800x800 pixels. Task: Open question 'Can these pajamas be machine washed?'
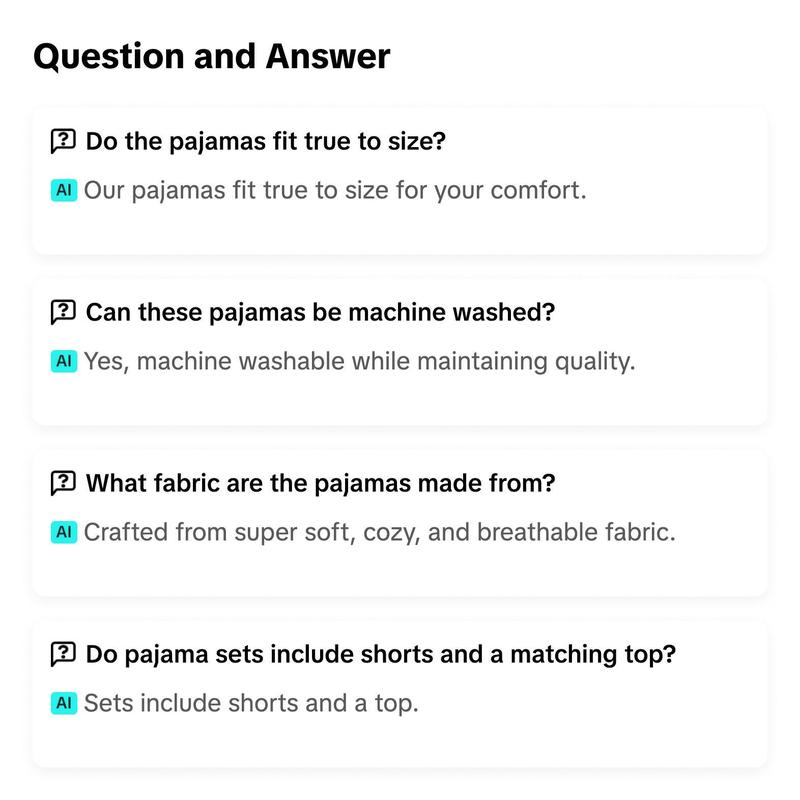(x=320, y=312)
